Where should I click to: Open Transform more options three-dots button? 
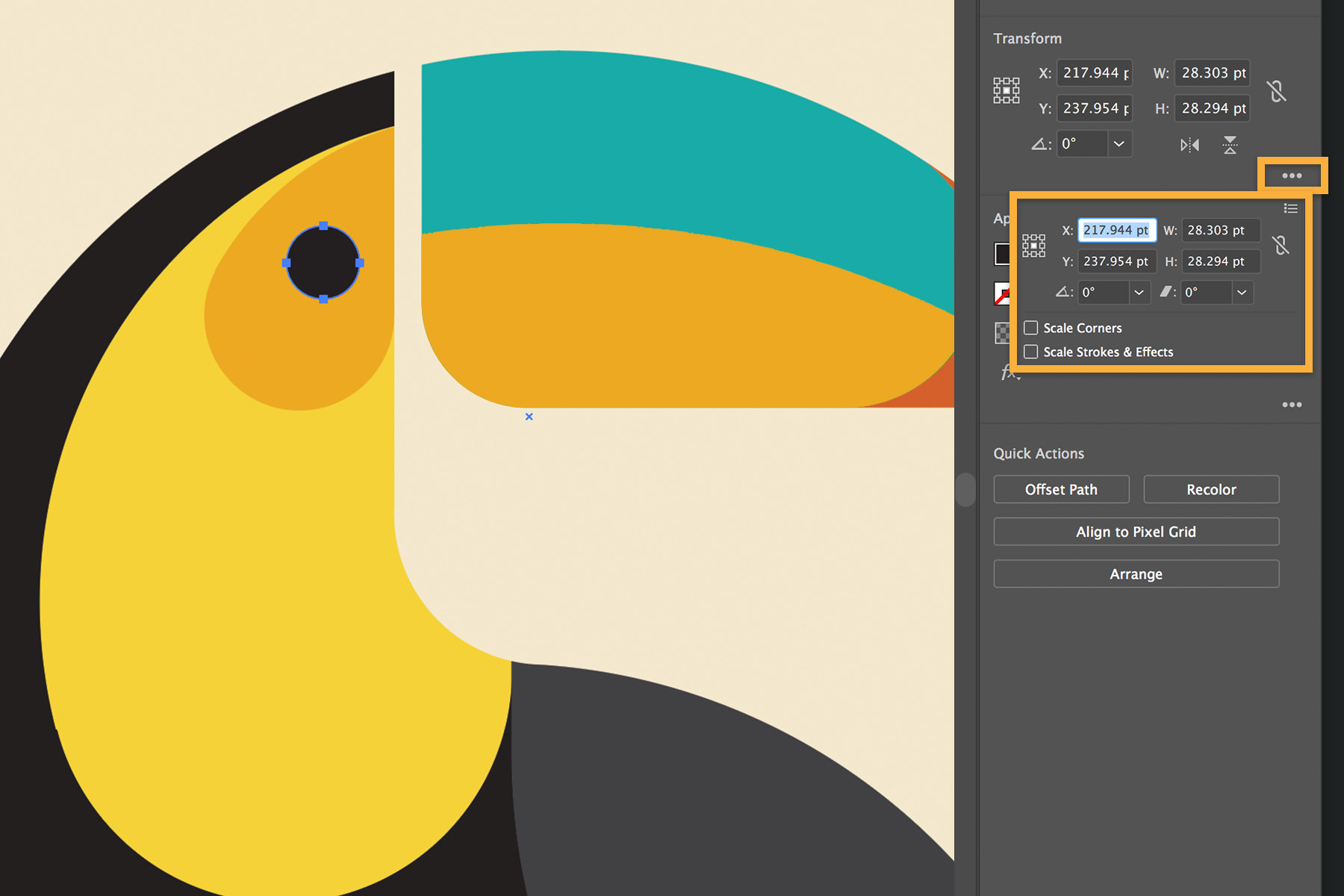click(x=1292, y=176)
